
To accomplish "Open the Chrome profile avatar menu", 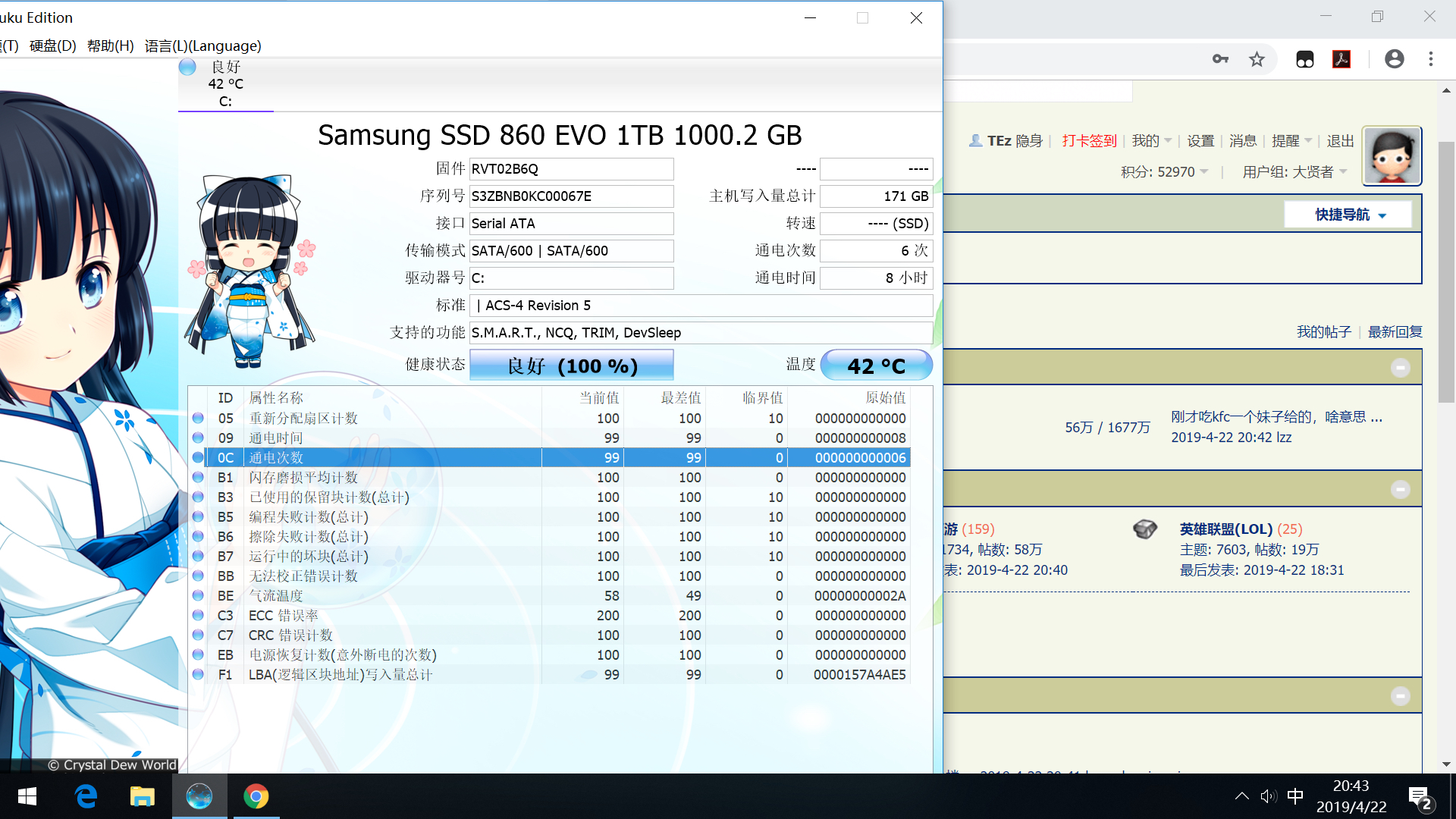I will 1394,58.
